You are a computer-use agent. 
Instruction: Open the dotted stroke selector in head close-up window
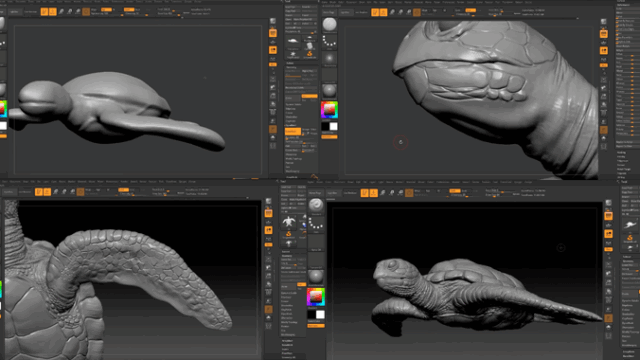coord(329,42)
